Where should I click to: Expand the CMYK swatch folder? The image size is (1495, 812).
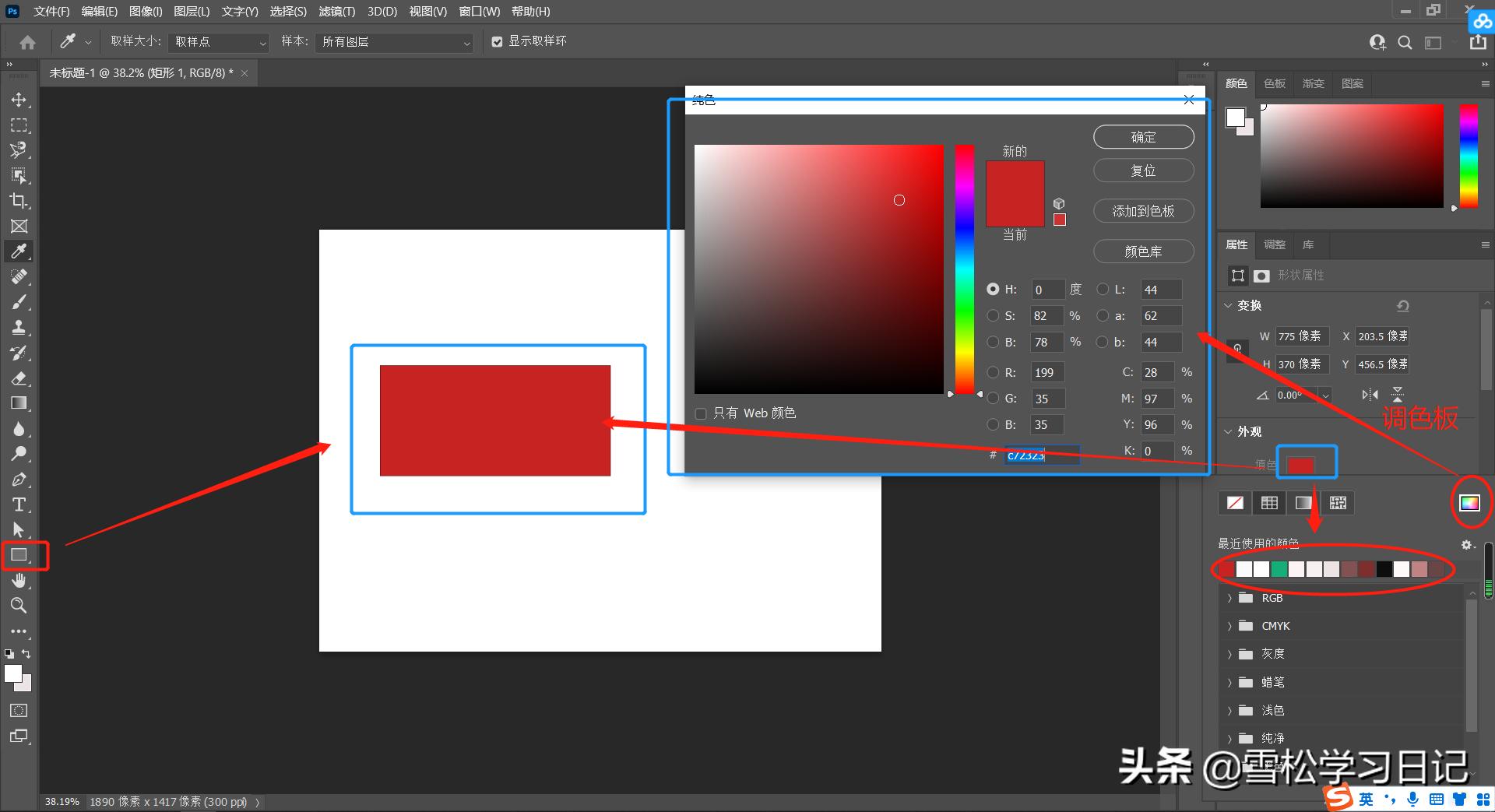pyautogui.click(x=1229, y=626)
